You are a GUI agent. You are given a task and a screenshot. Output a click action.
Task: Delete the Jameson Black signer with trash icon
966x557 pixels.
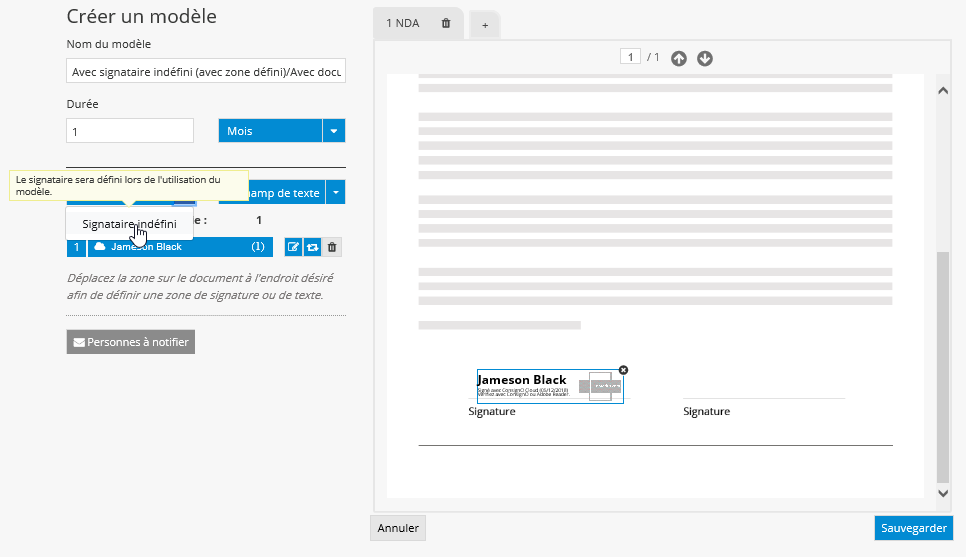tap(333, 247)
